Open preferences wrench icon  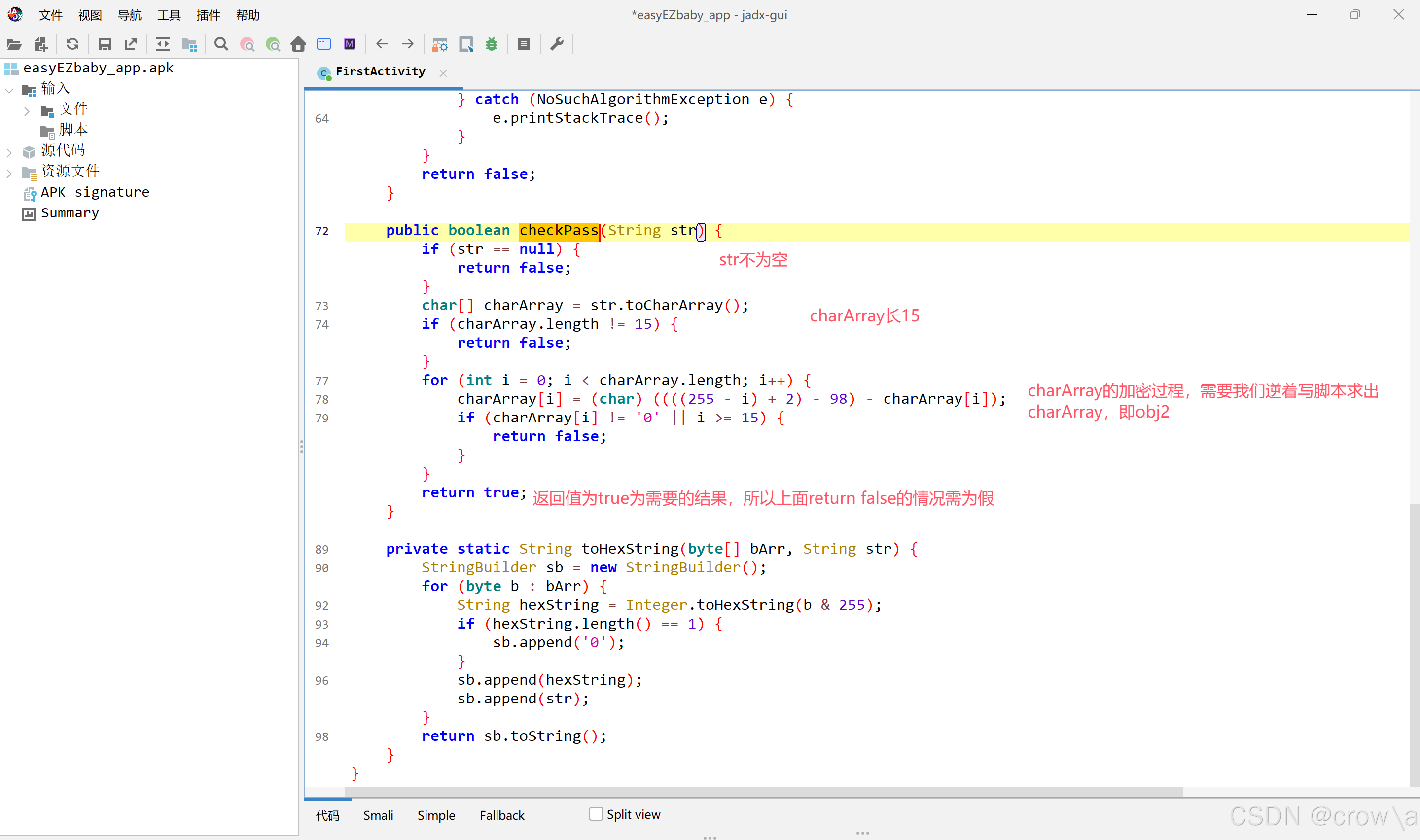pos(557,44)
